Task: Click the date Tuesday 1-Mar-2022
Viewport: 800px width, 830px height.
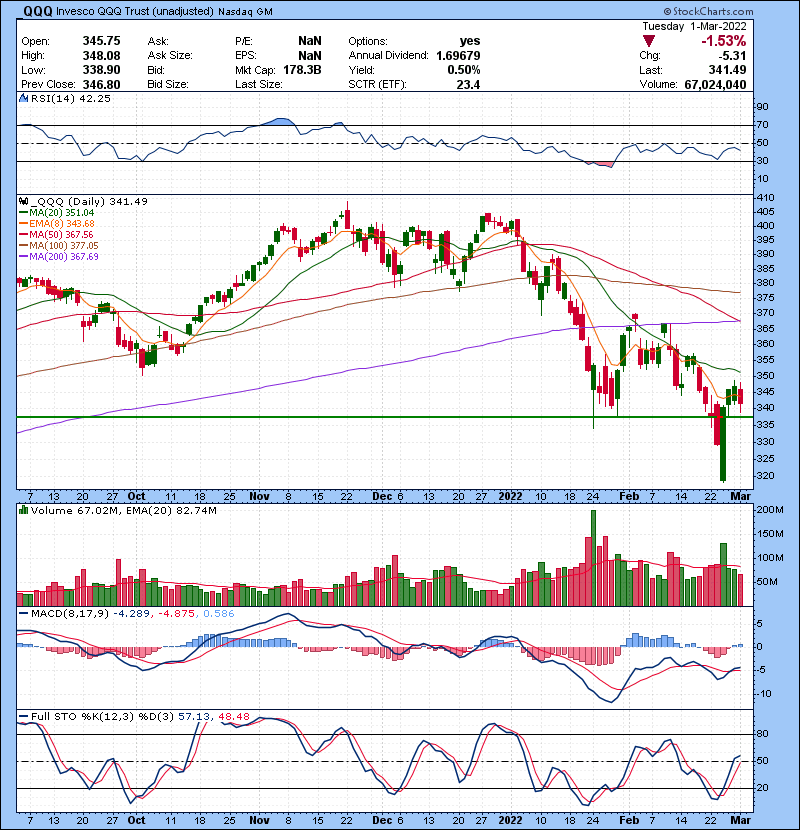Action: point(694,26)
